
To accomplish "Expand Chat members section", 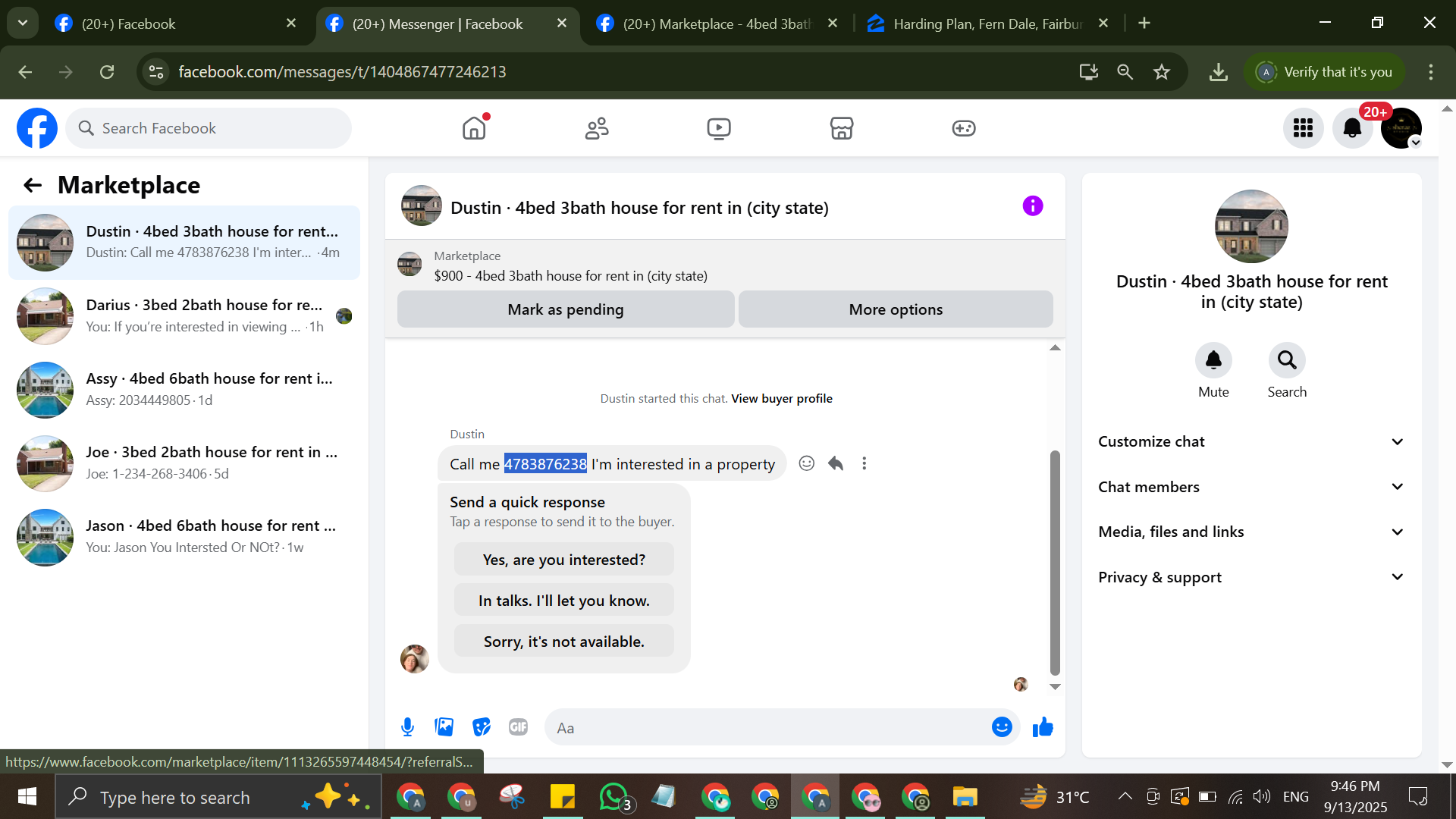I will tap(1251, 487).
